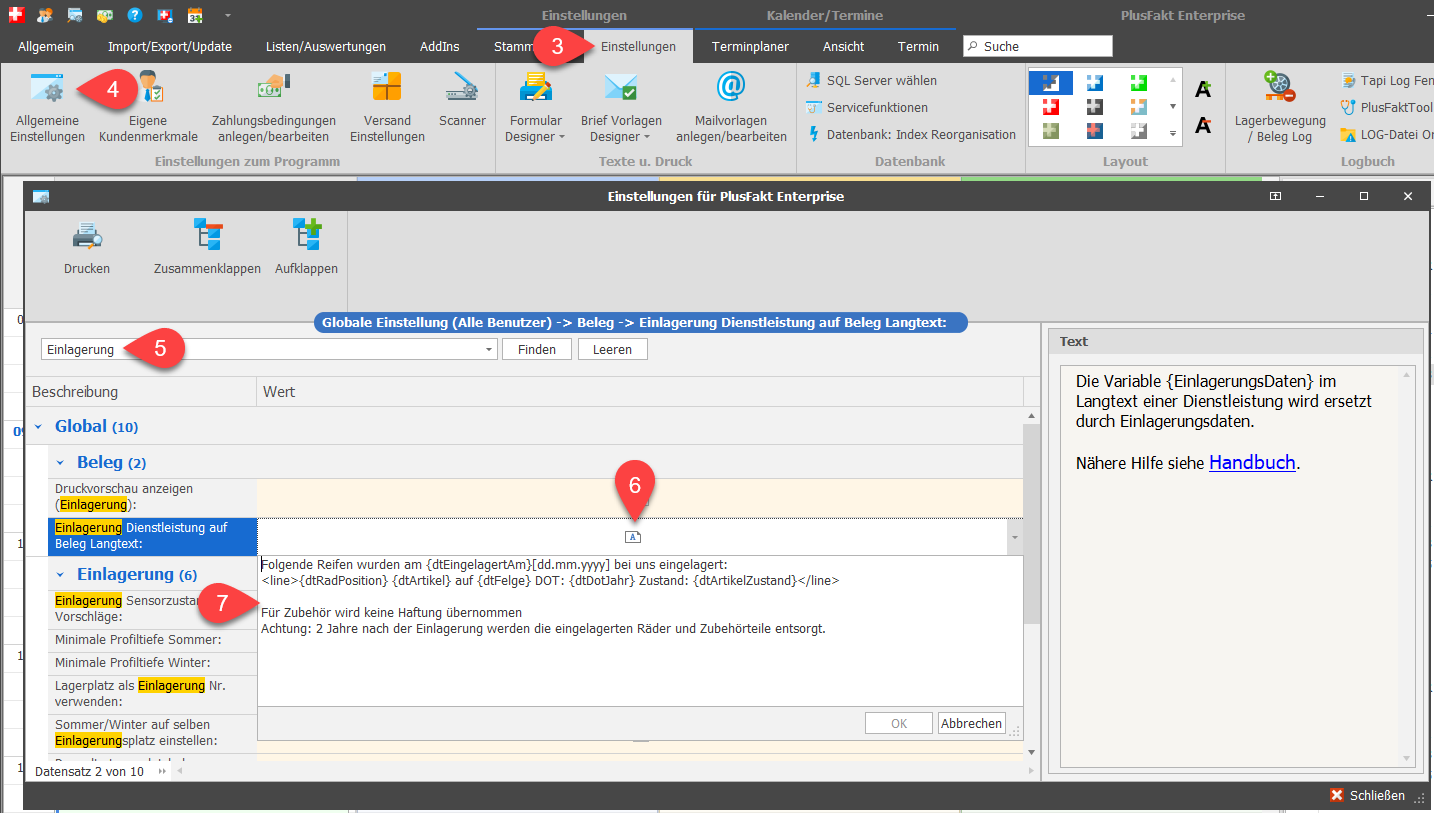The image size is (1434, 813).
Task: Switch to the Import/Export/Update tab
Action: 170,46
